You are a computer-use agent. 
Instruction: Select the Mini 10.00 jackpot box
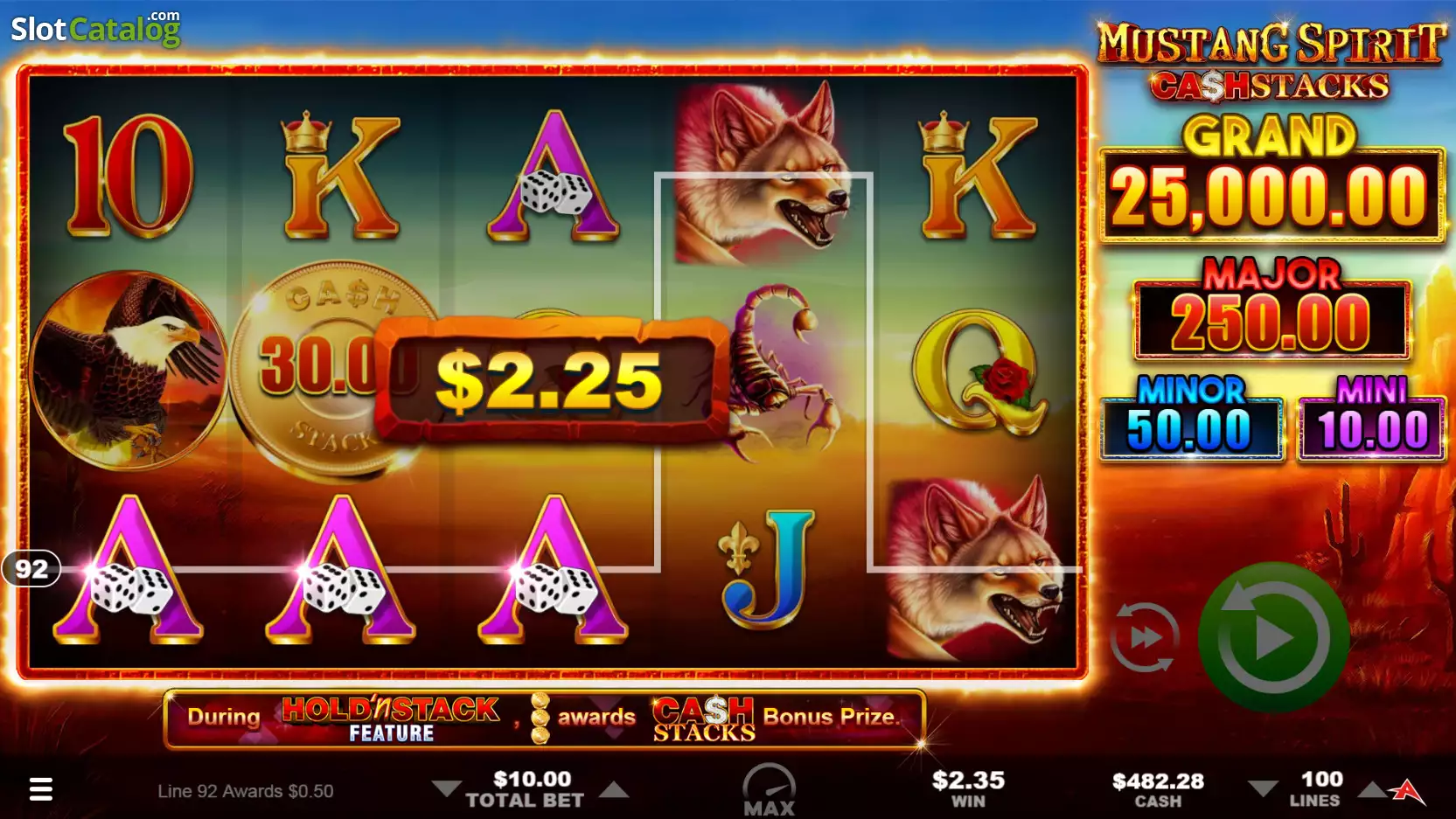[x=1371, y=419]
